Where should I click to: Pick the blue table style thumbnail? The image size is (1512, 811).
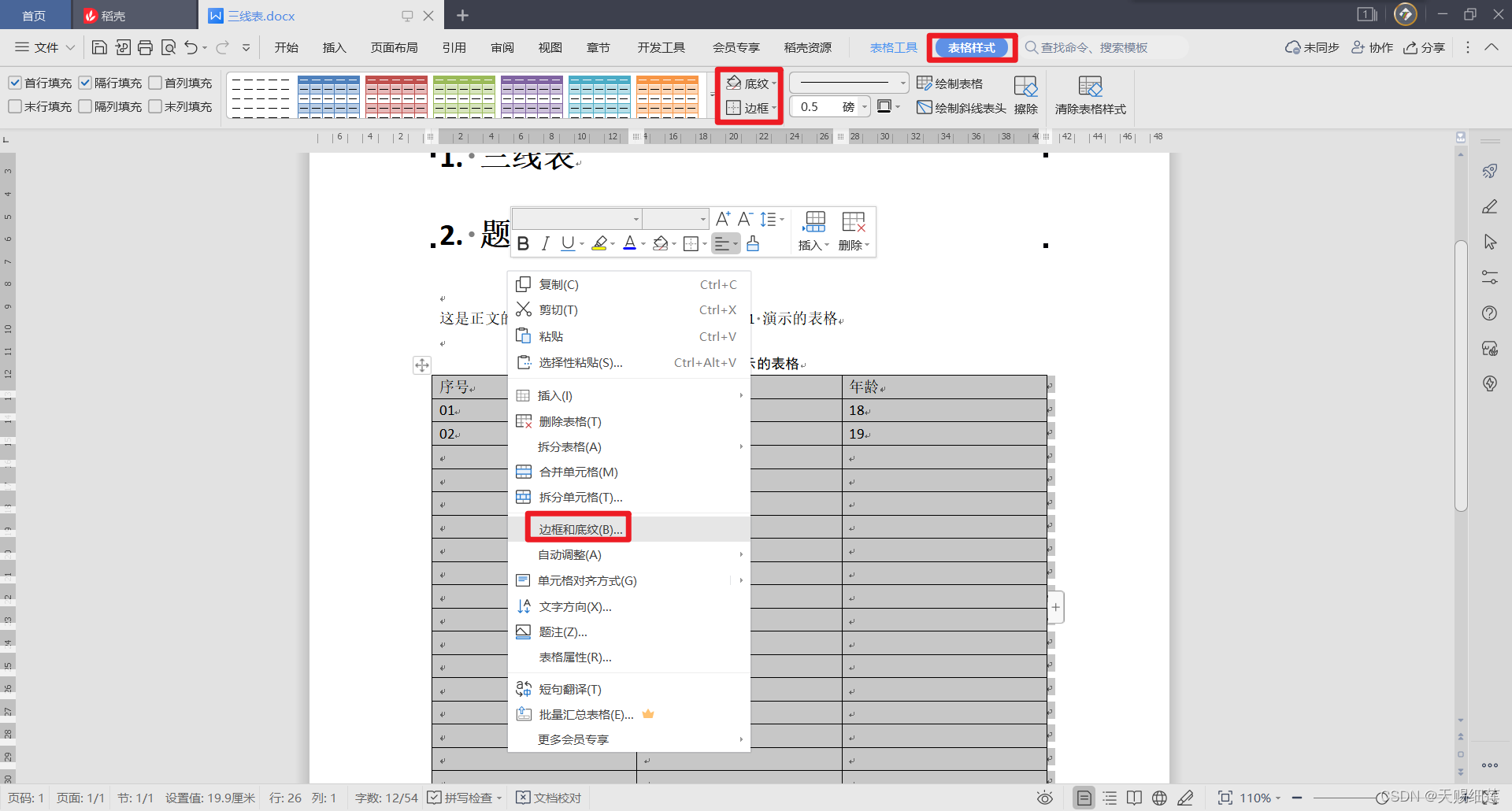coord(329,97)
